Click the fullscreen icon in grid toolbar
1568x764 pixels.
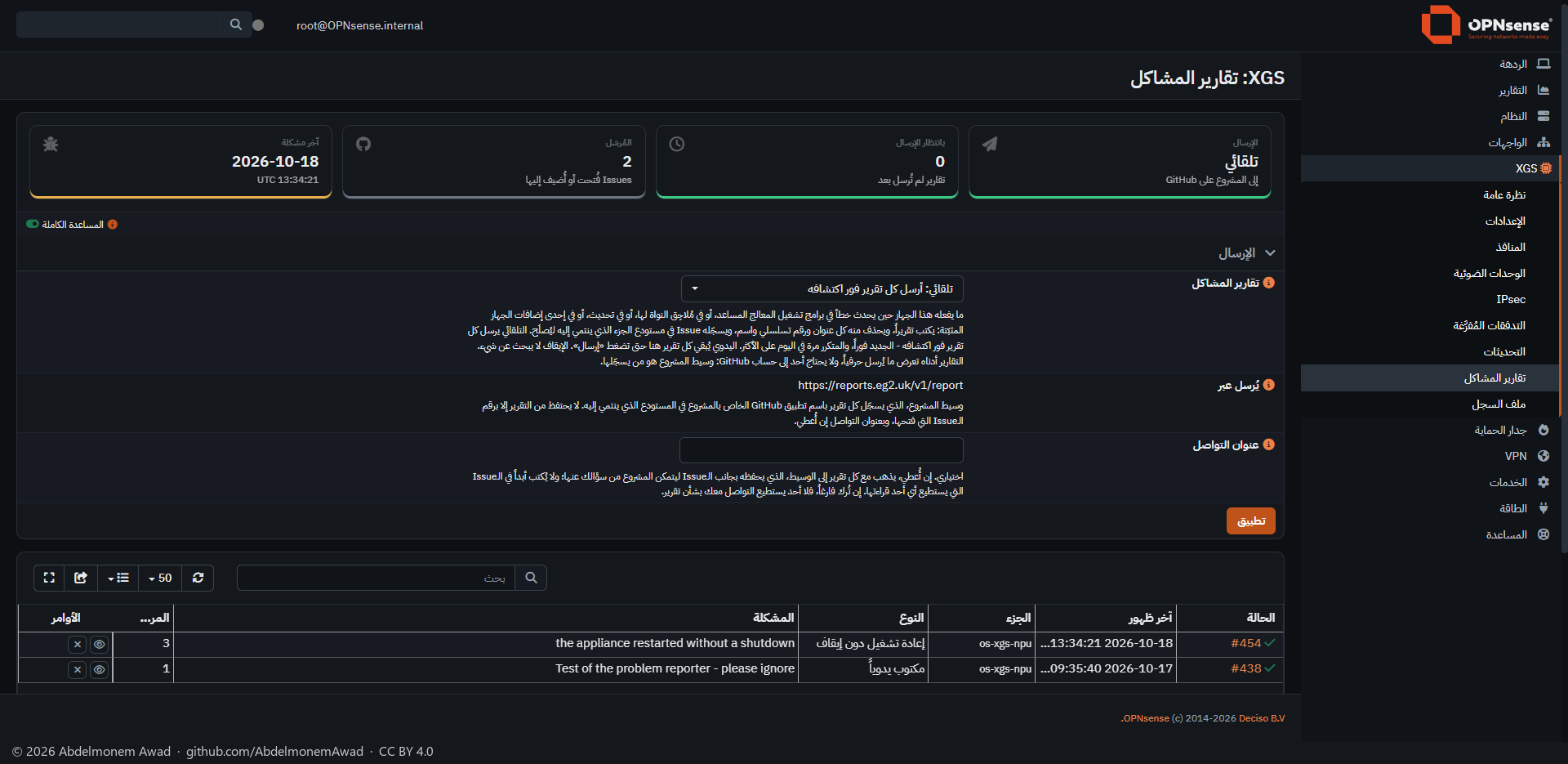click(x=49, y=578)
